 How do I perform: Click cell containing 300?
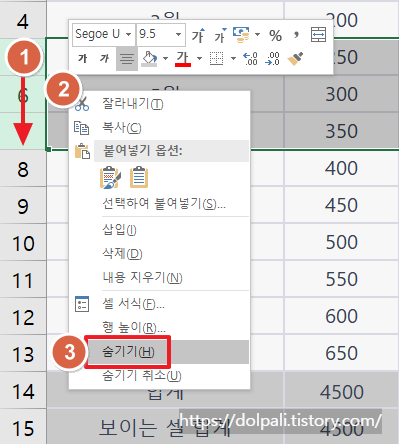(x=342, y=94)
